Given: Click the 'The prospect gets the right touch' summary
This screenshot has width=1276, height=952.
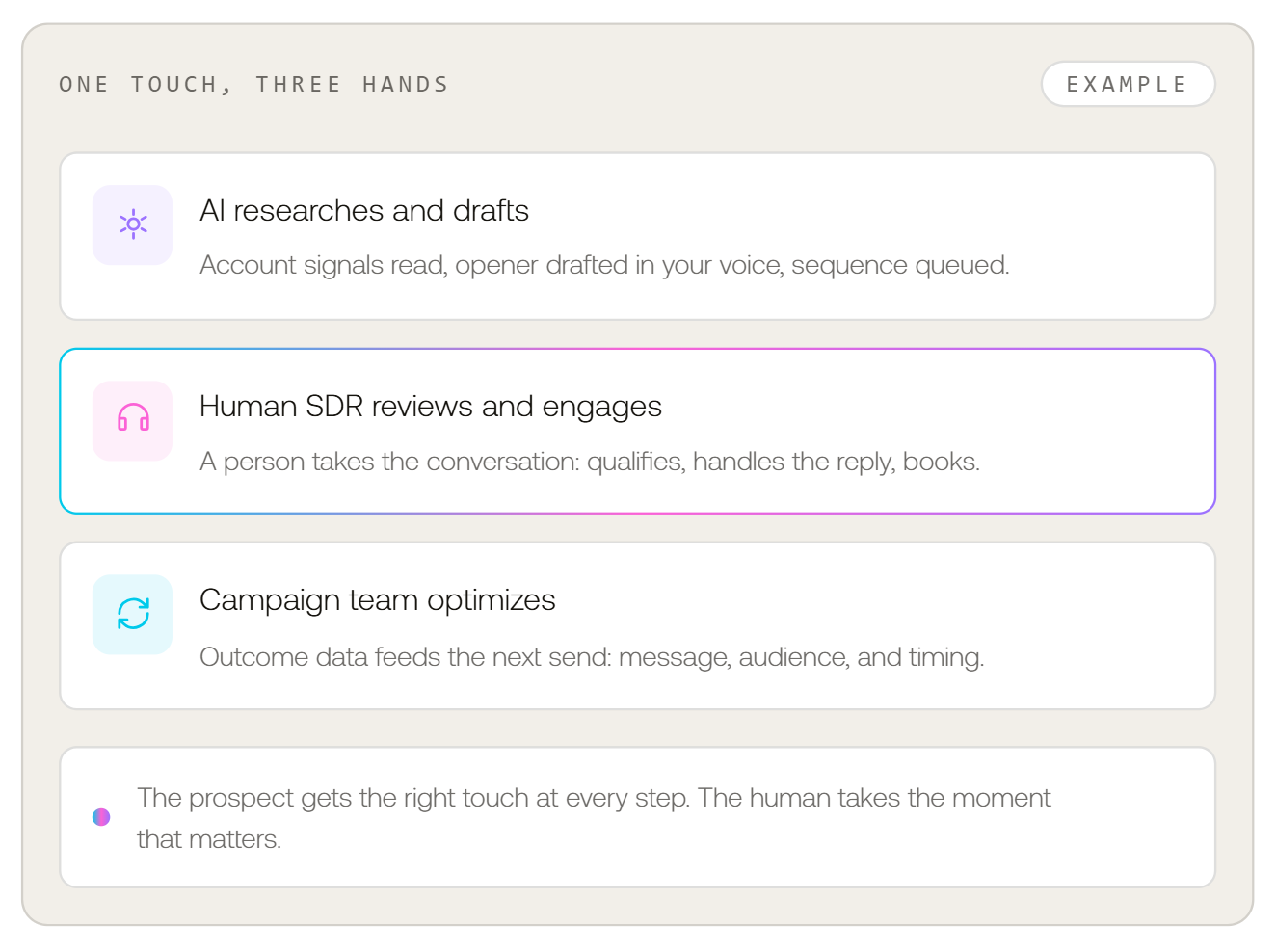Looking at the screenshot, I should pyautogui.click(x=594, y=798).
